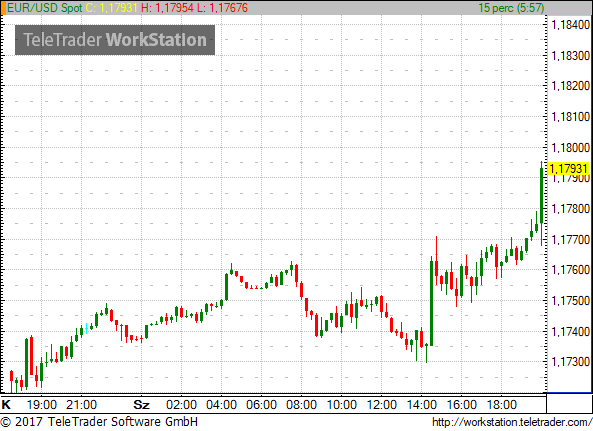
Task: Open the 15 perc (5:57) interval label
Action: 511,8
